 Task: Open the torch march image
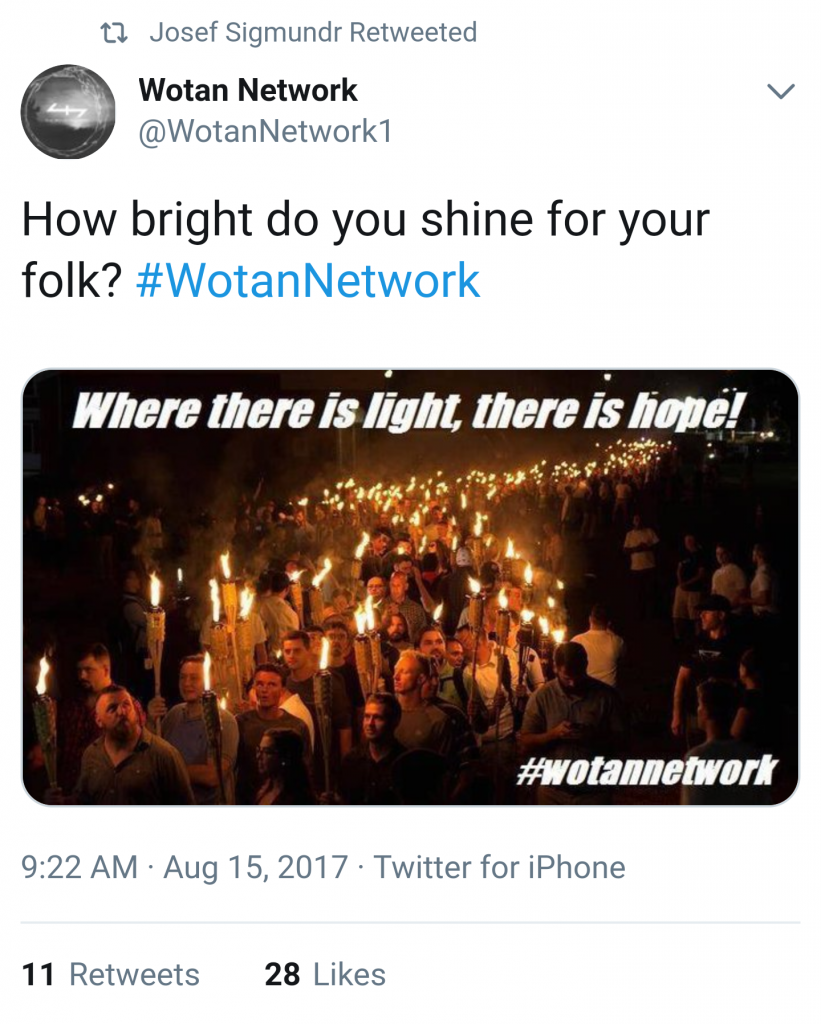(410, 587)
